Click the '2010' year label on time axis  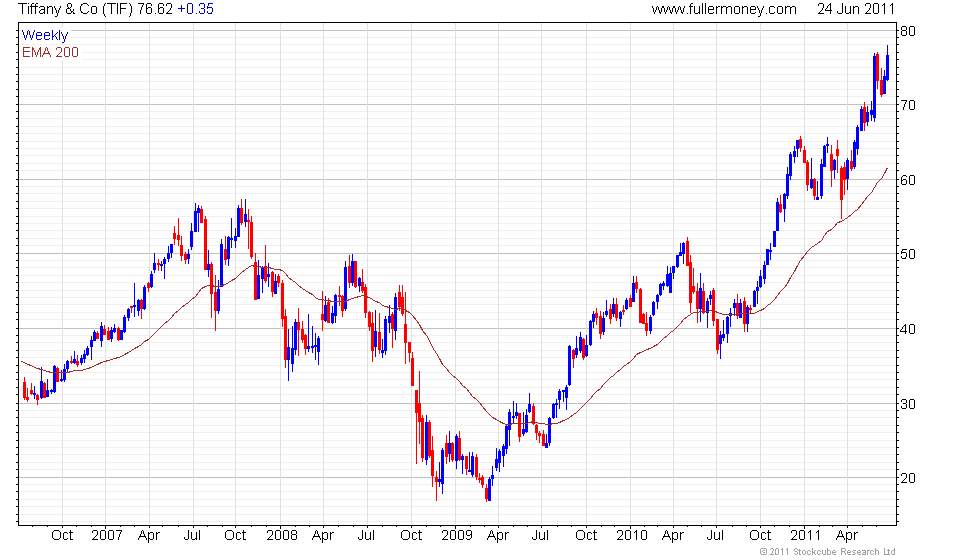(x=631, y=536)
